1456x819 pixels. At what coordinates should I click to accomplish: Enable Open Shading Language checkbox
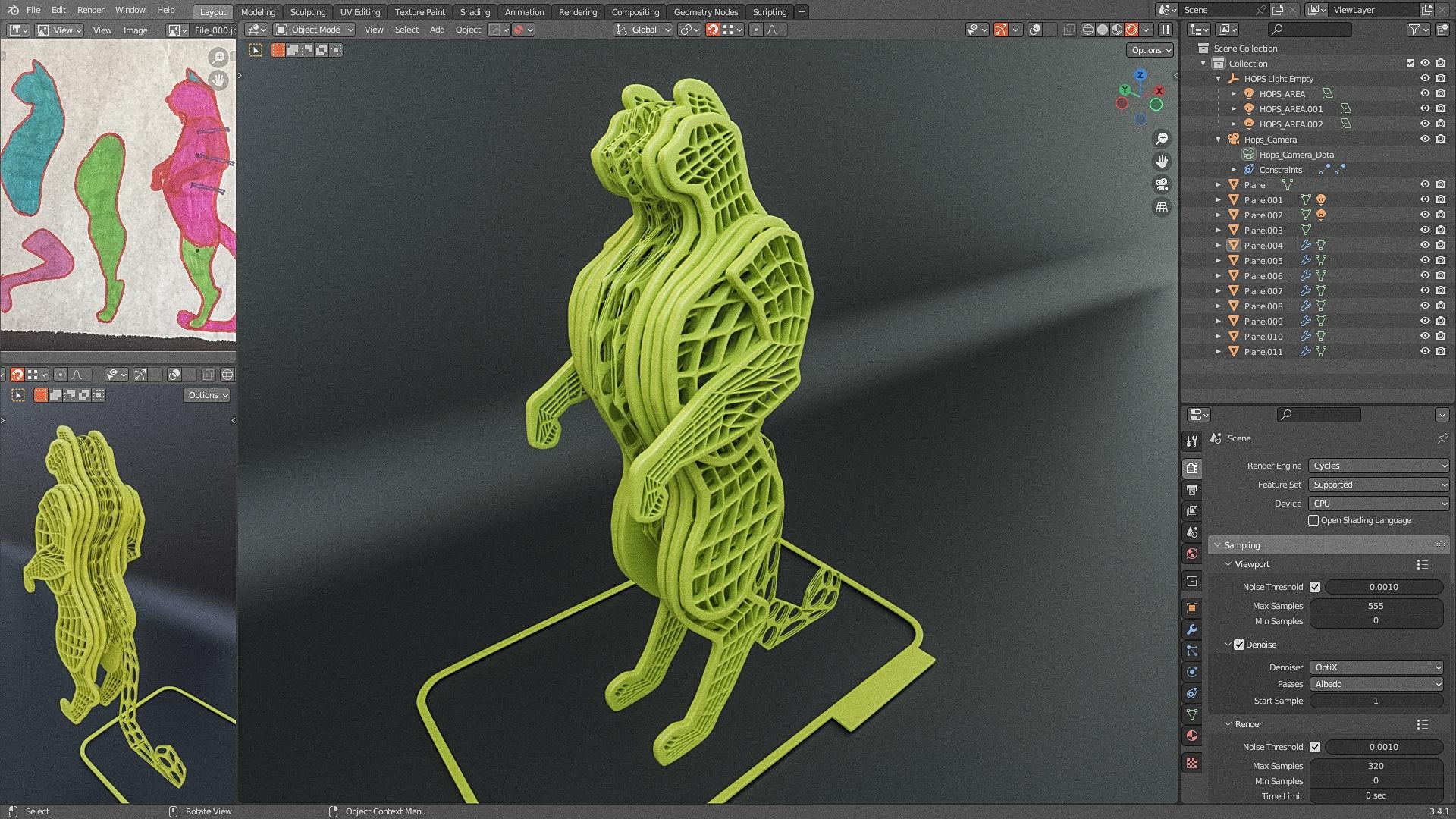(x=1313, y=520)
